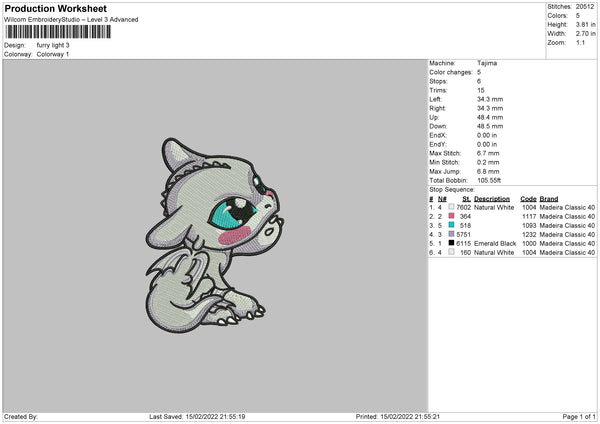Click the Stitches value 20512
Image resolution: width=600 pixels, height=424 pixels.
point(585,7)
